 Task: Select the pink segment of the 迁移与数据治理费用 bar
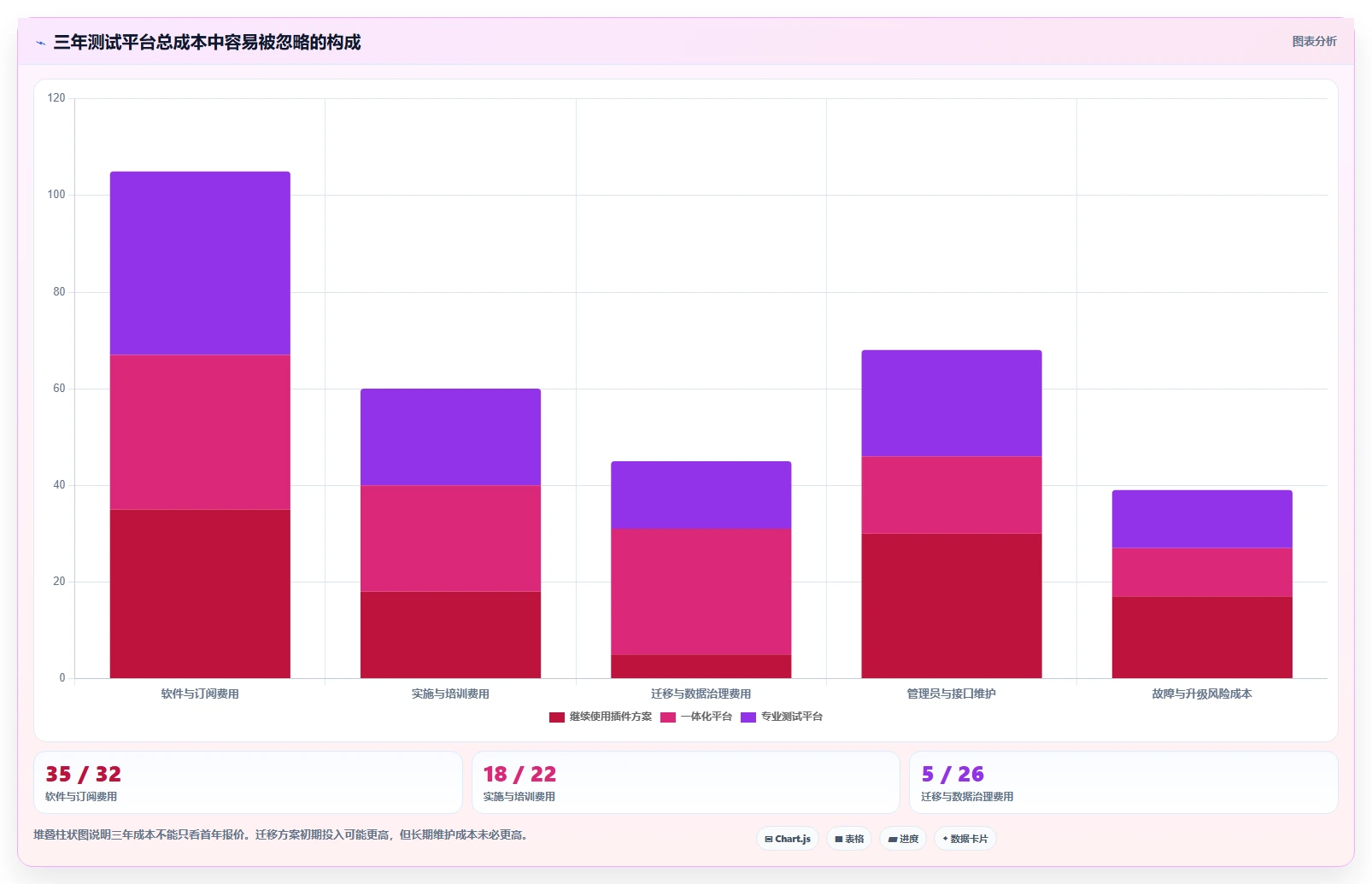tap(701, 592)
